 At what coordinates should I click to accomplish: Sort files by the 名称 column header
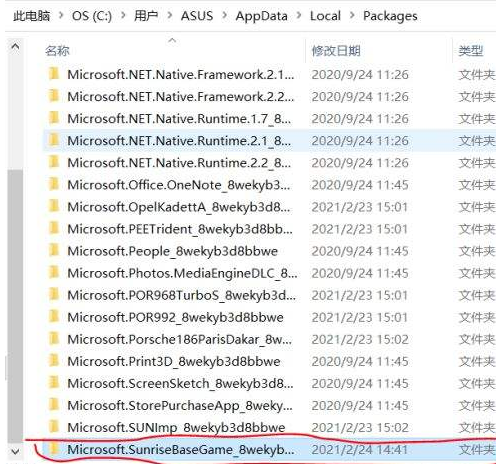tap(57, 51)
